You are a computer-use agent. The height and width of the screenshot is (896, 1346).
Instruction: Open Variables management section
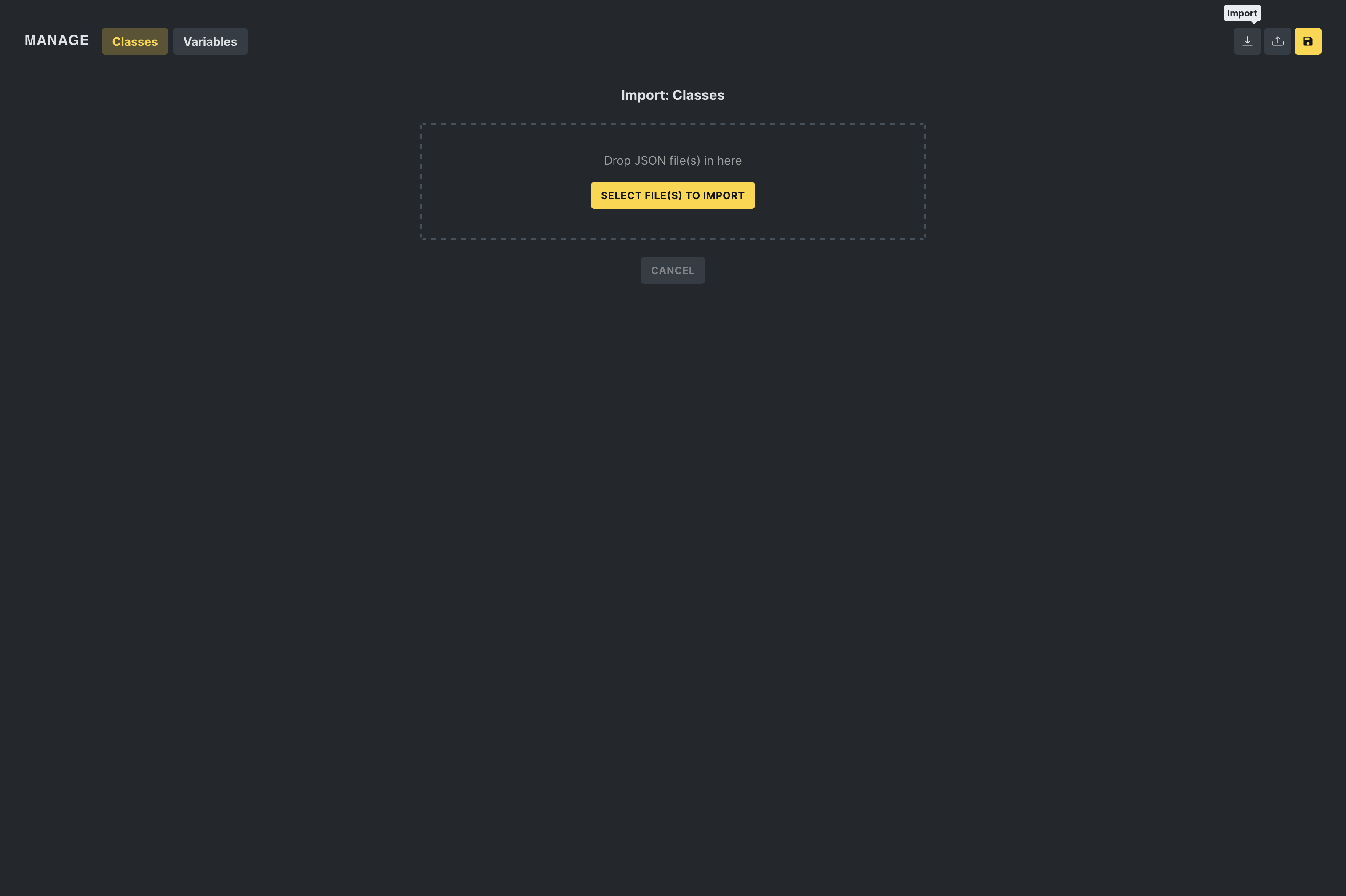210,41
